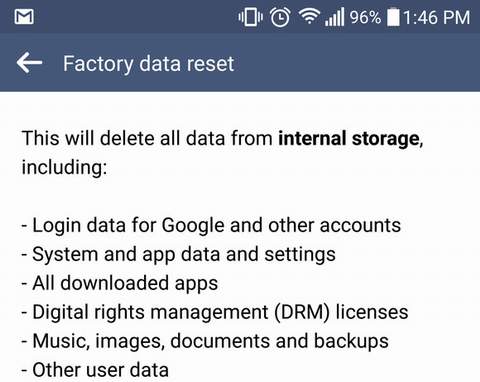
Task: Tap the word including:
Action: tap(64, 167)
